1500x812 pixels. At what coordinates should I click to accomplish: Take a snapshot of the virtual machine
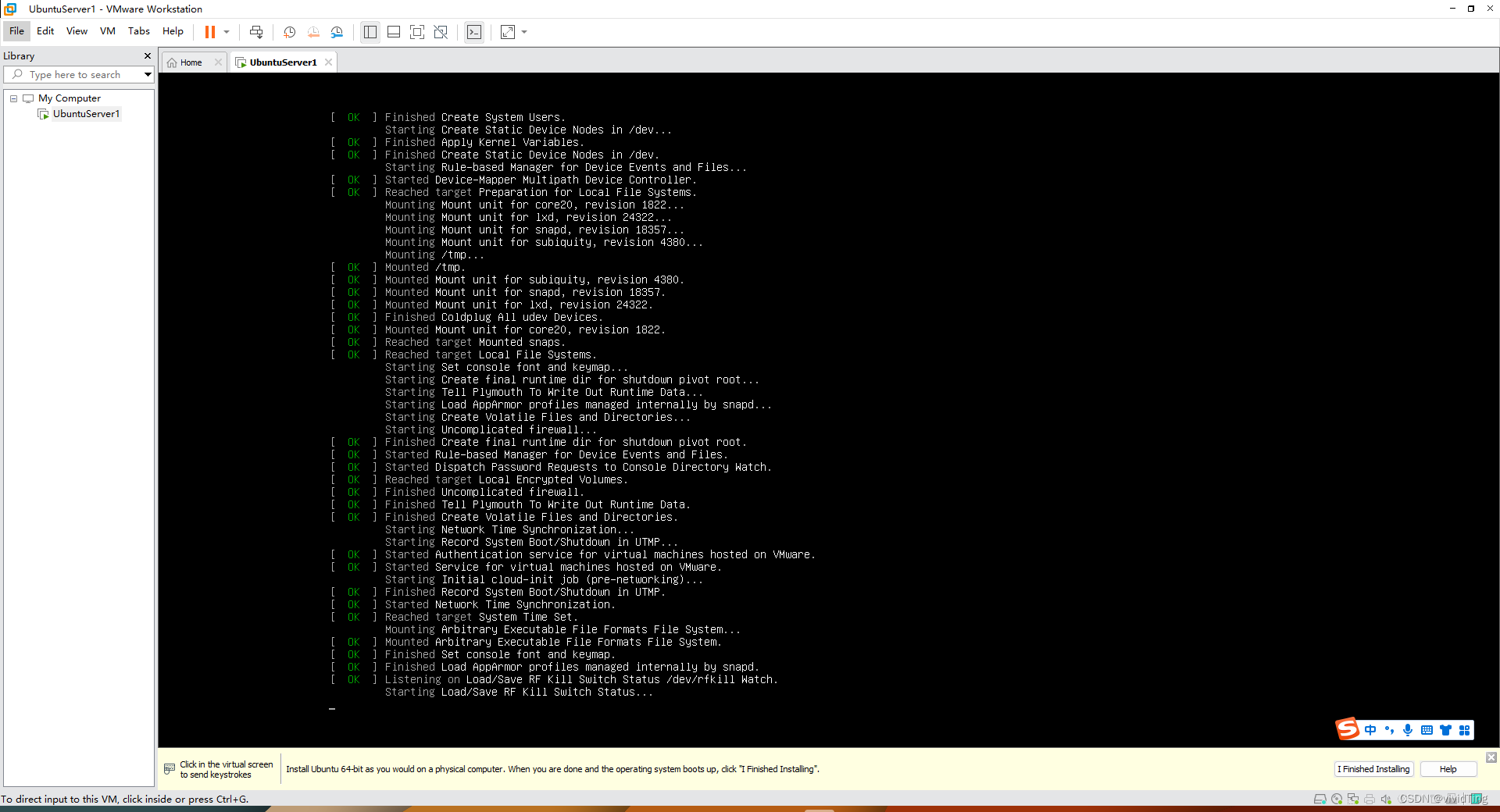289,32
